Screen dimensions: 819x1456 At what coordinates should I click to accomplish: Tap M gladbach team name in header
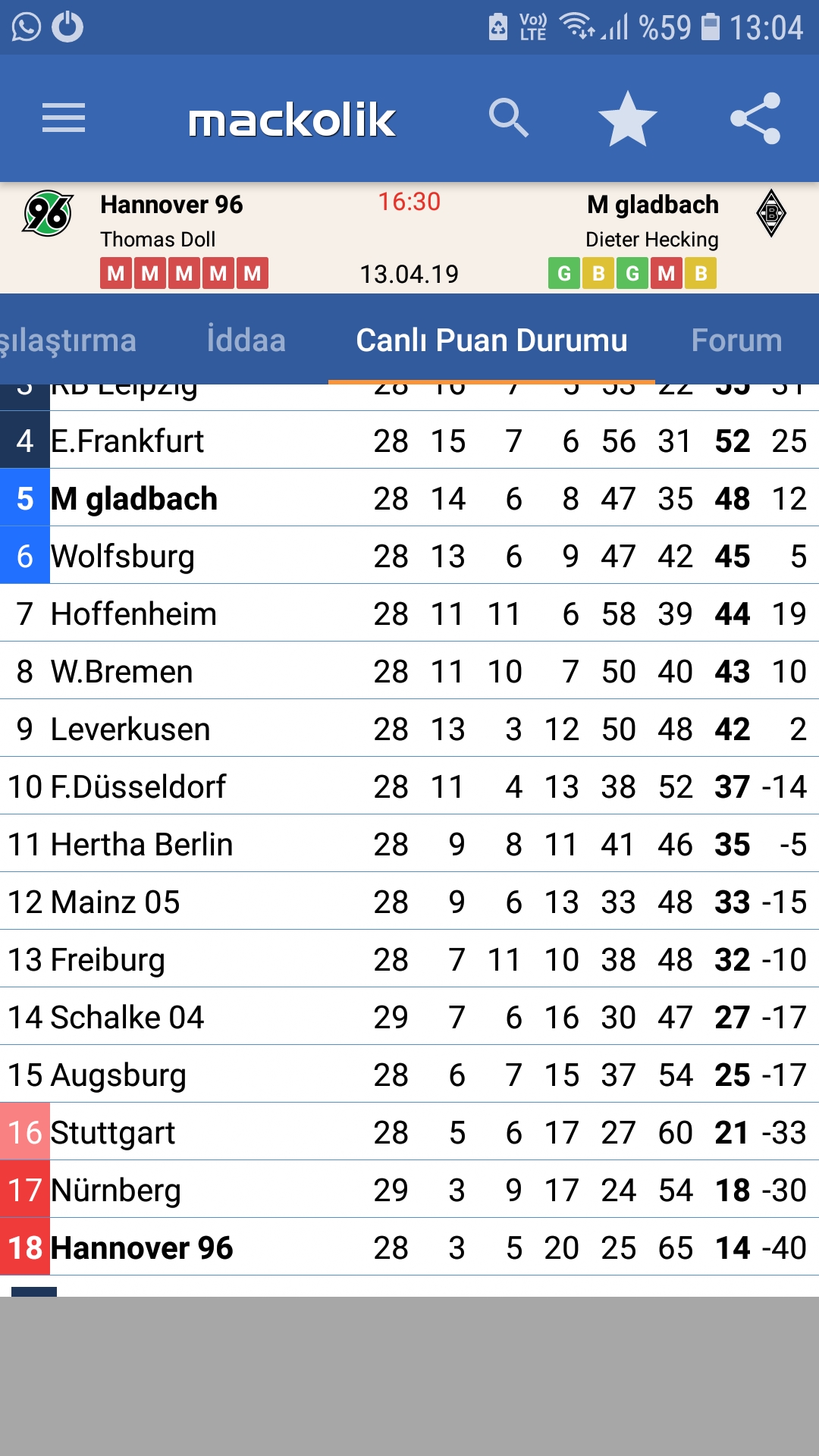[652, 204]
